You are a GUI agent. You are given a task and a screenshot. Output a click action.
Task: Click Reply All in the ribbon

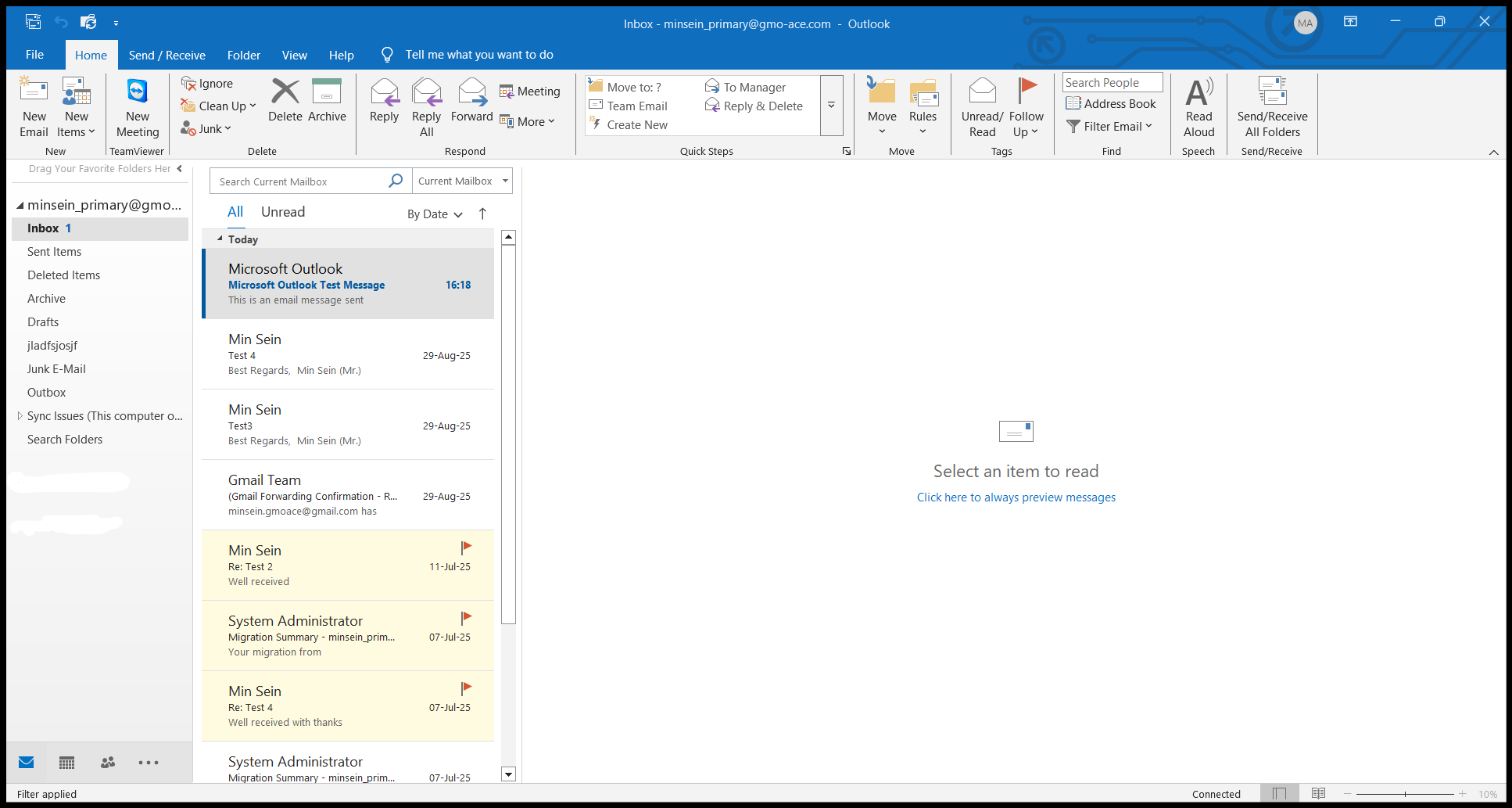click(426, 108)
